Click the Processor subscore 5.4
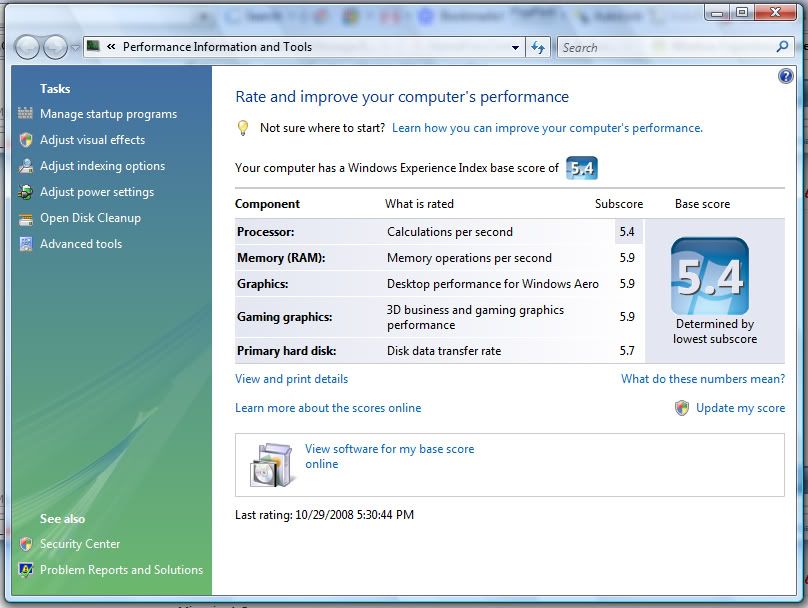Image resolution: width=808 pixels, height=608 pixels. pos(627,232)
